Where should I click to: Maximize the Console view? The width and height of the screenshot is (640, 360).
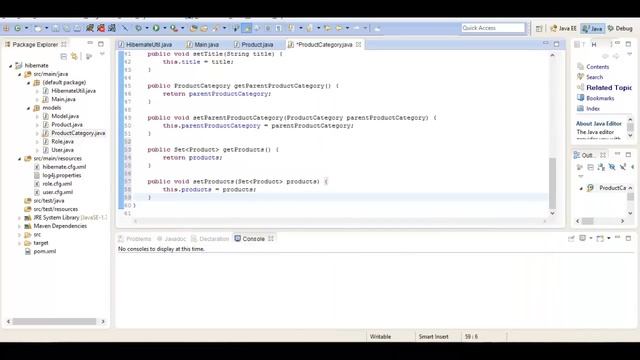(628, 238)
